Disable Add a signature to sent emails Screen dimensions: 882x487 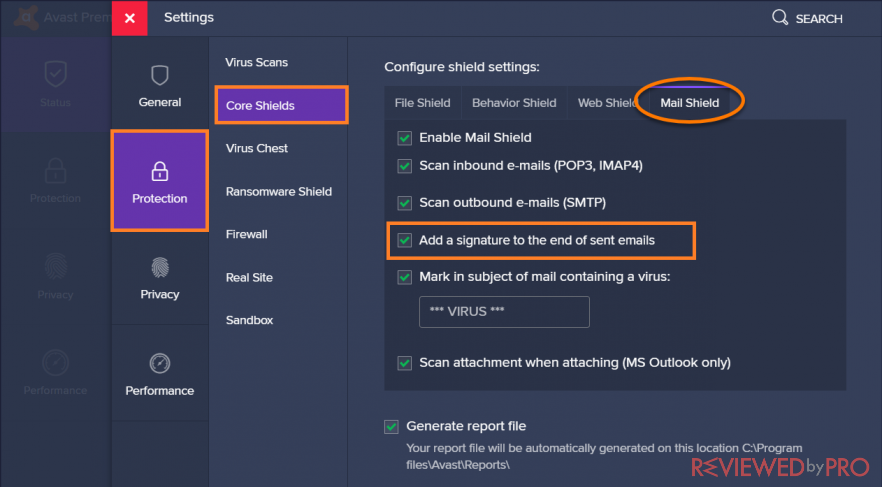point(404,241)
